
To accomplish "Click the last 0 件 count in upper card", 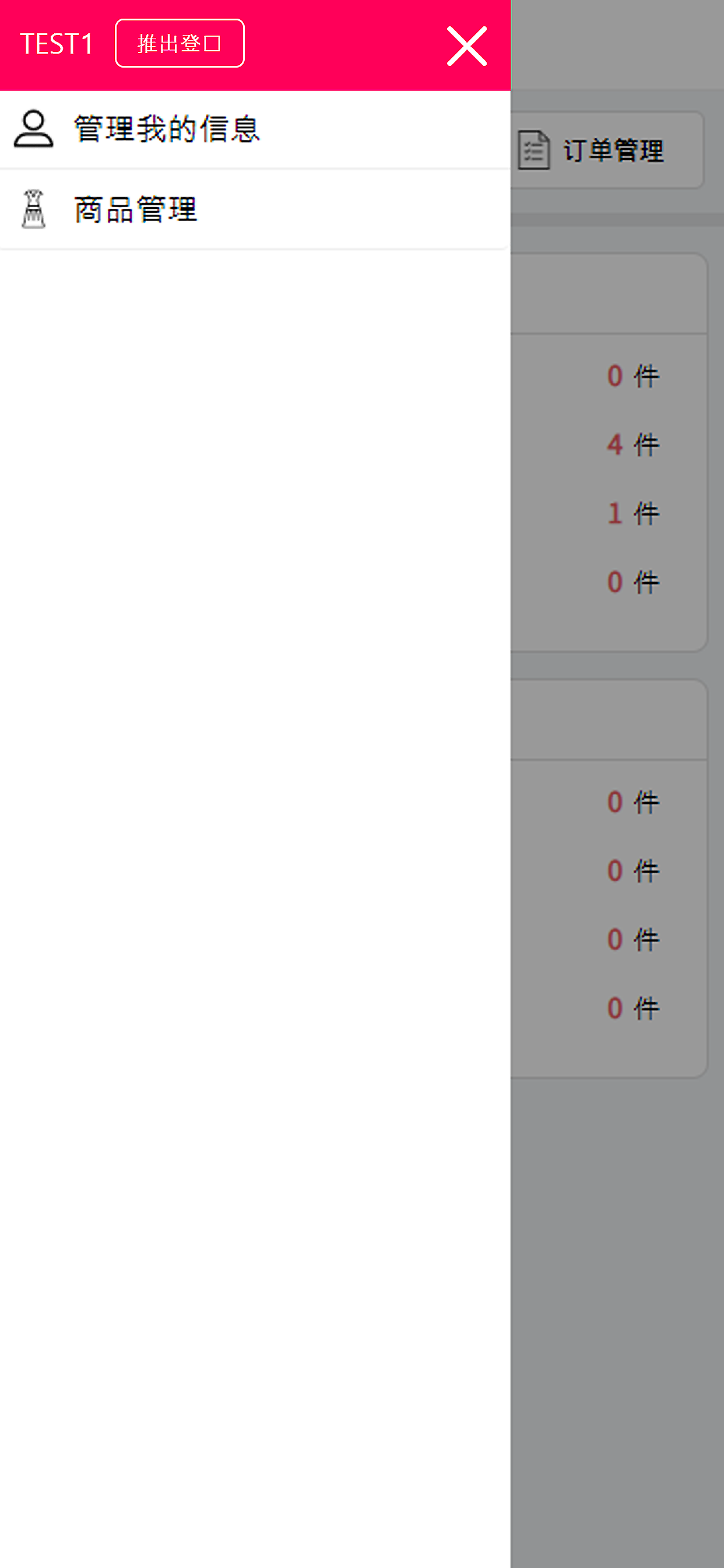I will 632,582.
